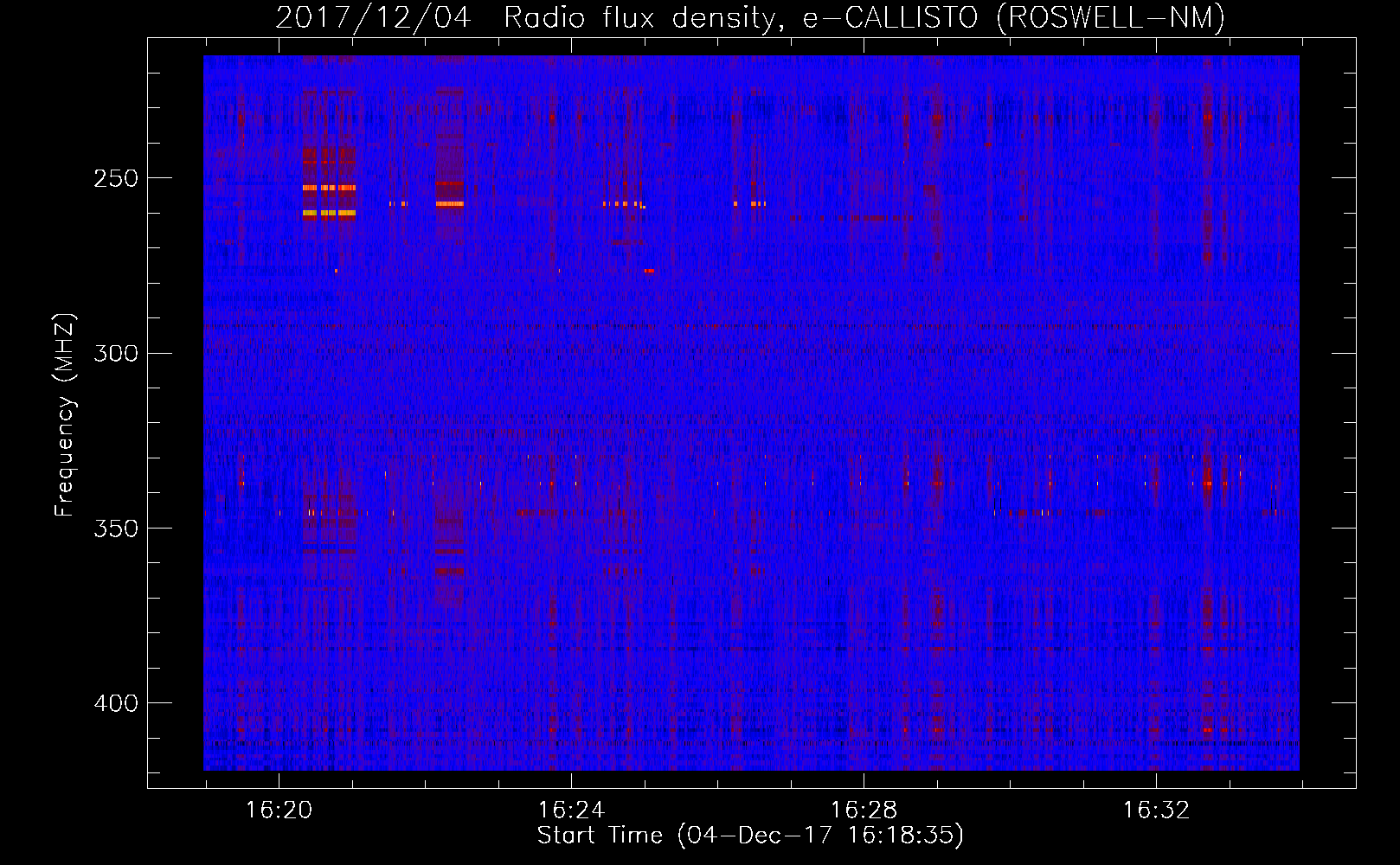
Task: Click the 'Frequency (MHZ)' axis label
Action: (65, 415)
